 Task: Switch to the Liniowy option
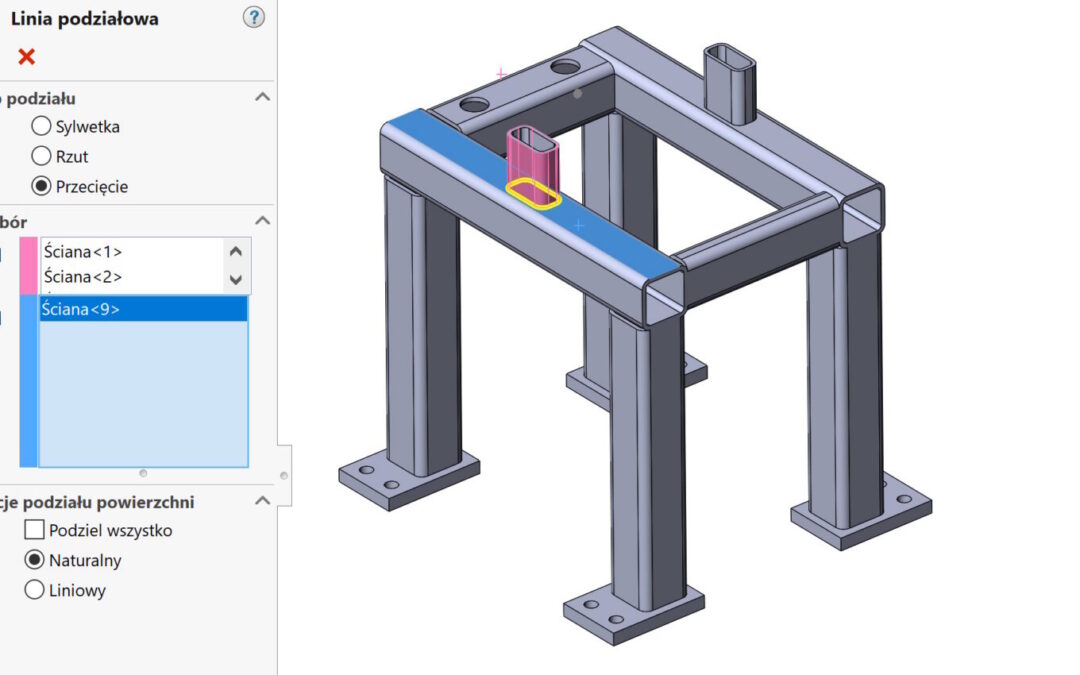pos(34,590)
